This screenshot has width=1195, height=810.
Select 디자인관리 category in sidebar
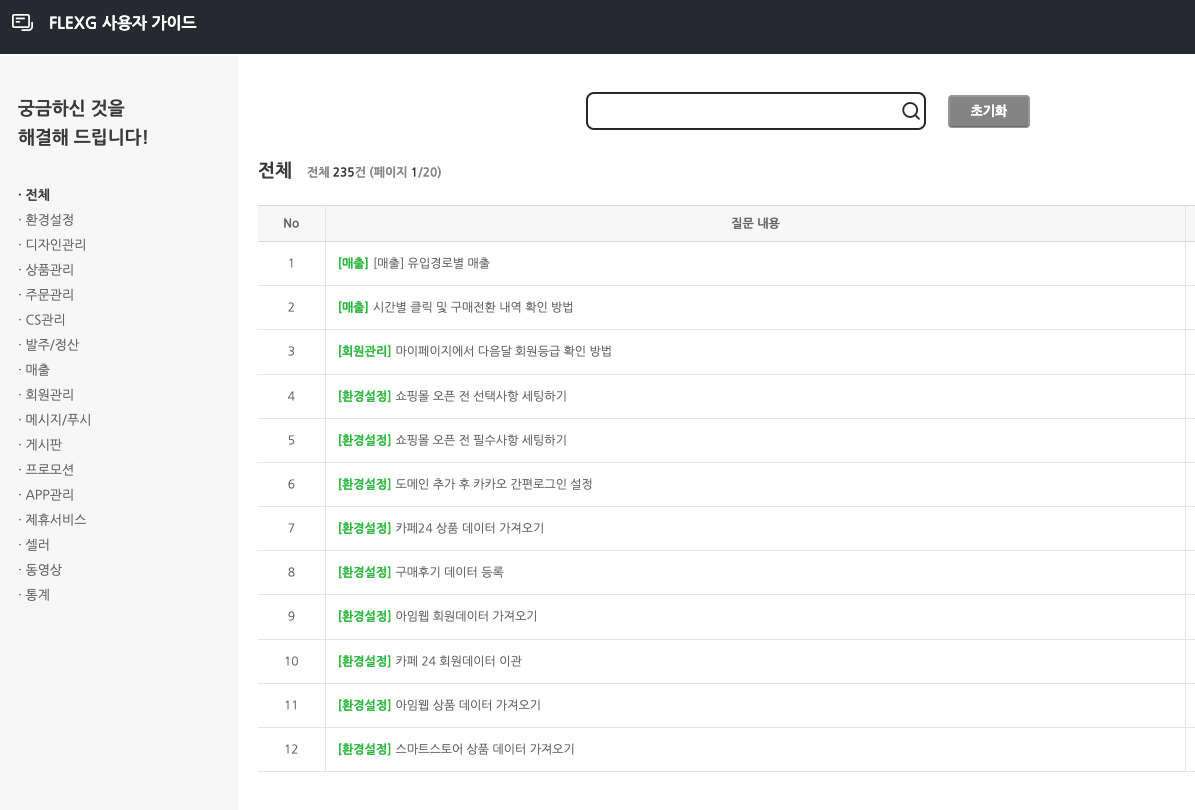pos(56,245)
